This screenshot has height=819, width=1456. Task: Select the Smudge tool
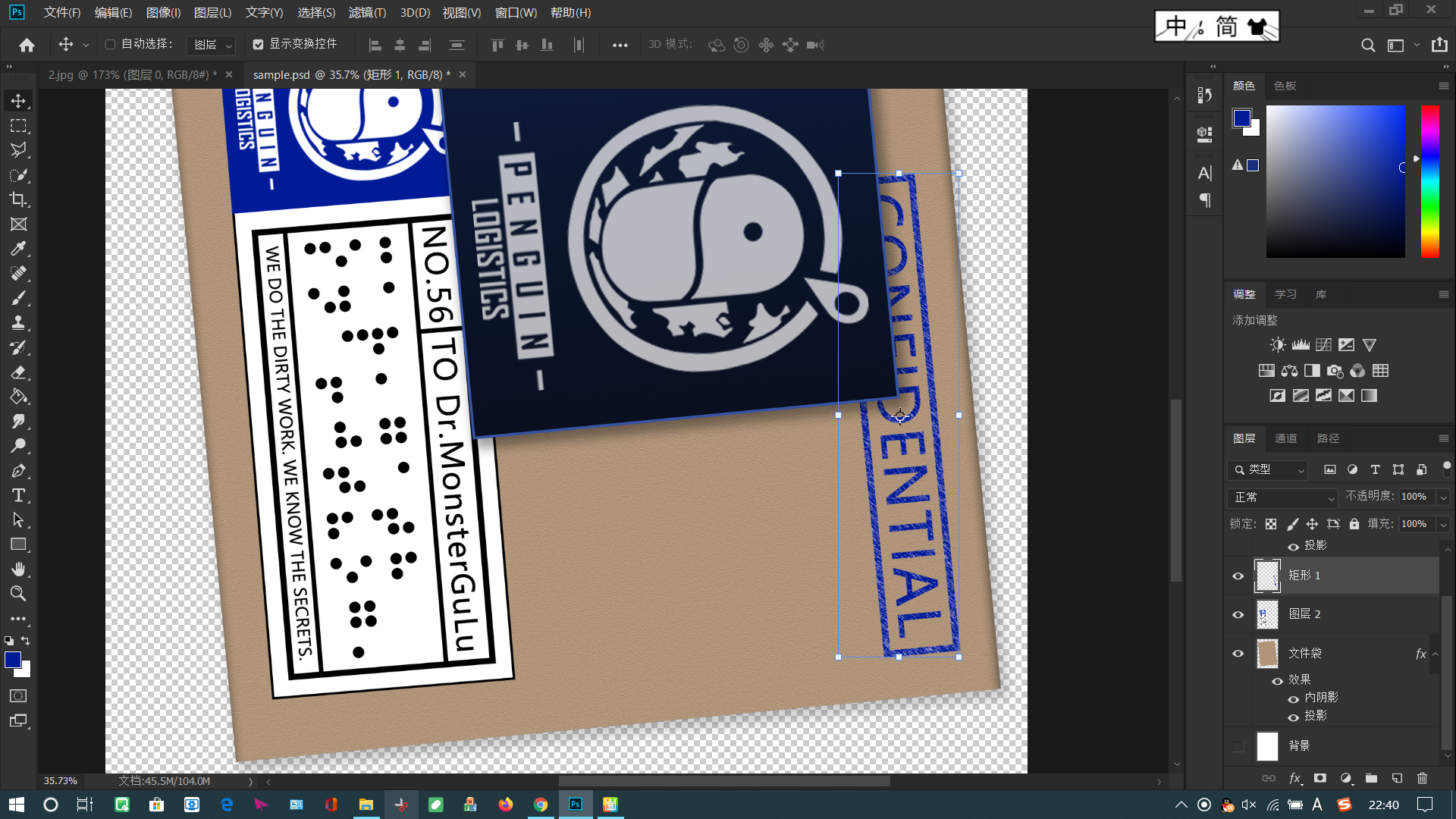[18, 422]
